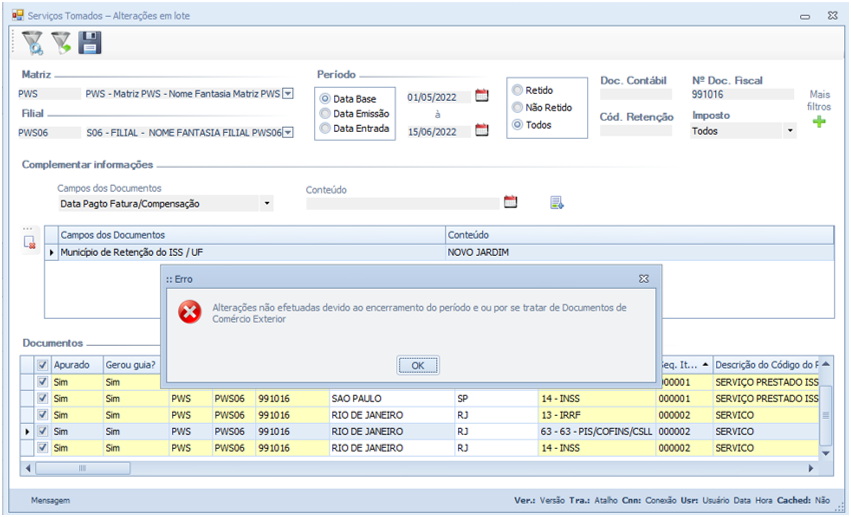Screen dimensions: 851x517
Task: Choose the Data Entrada period option
Action: pyautogui.click(x=325, y=128)
